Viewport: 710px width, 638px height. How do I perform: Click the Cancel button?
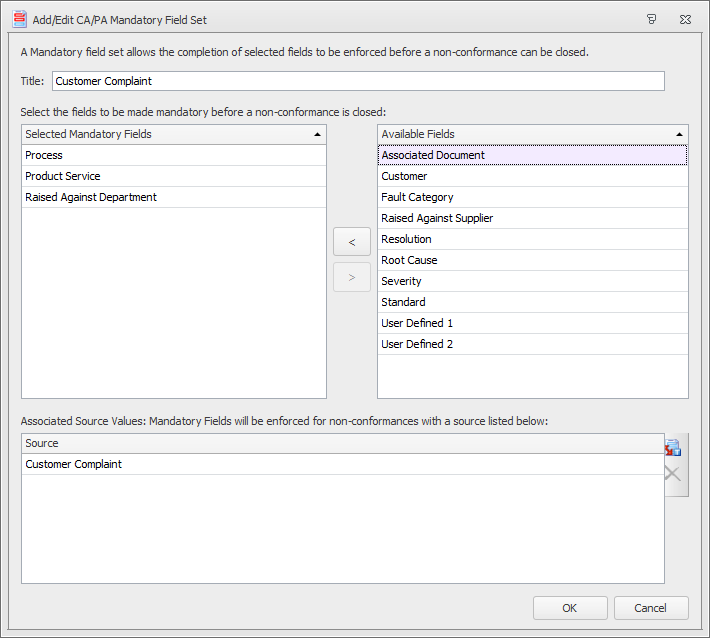coord(651,608)
